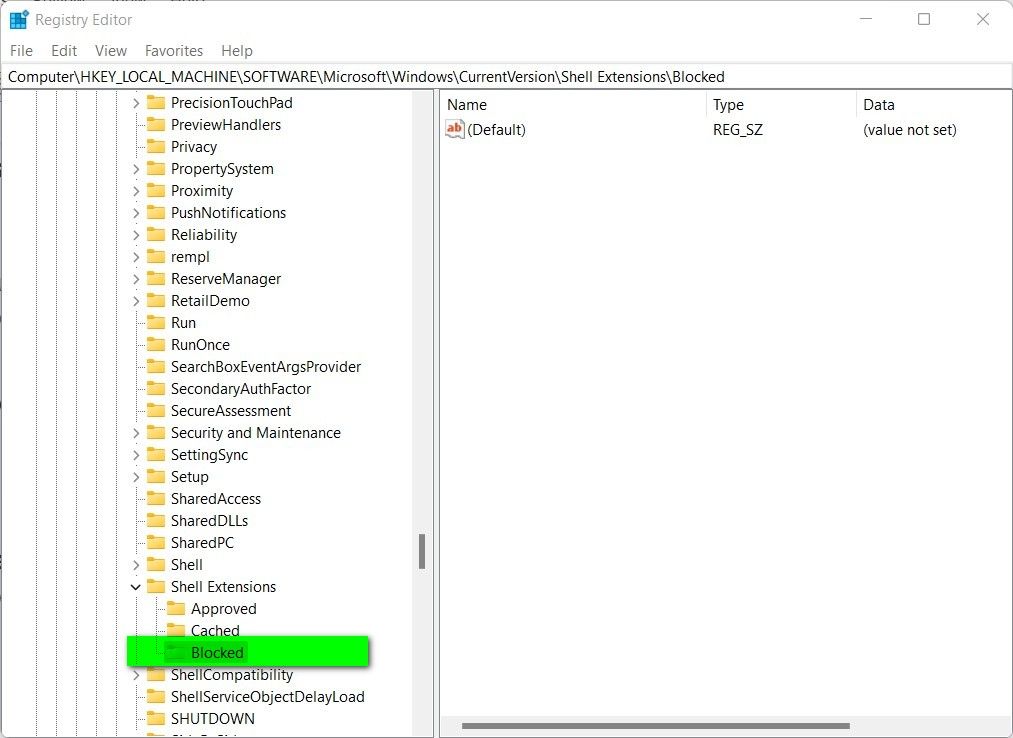
Task: Collapse the Shell Extensions key
Action: [136, 587]
